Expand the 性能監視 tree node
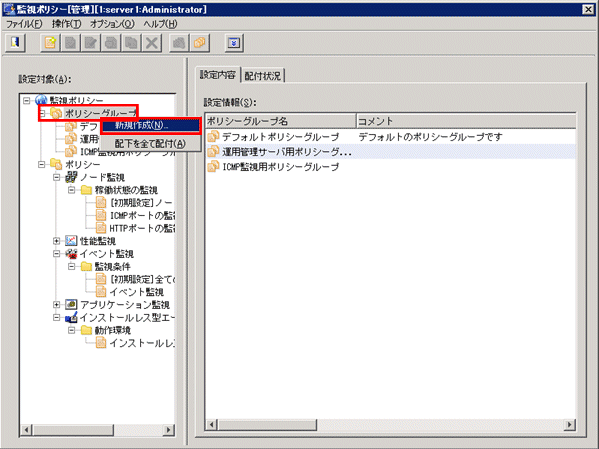The height and width of the screenshot is (449, 599). click(x=57, y=241)
